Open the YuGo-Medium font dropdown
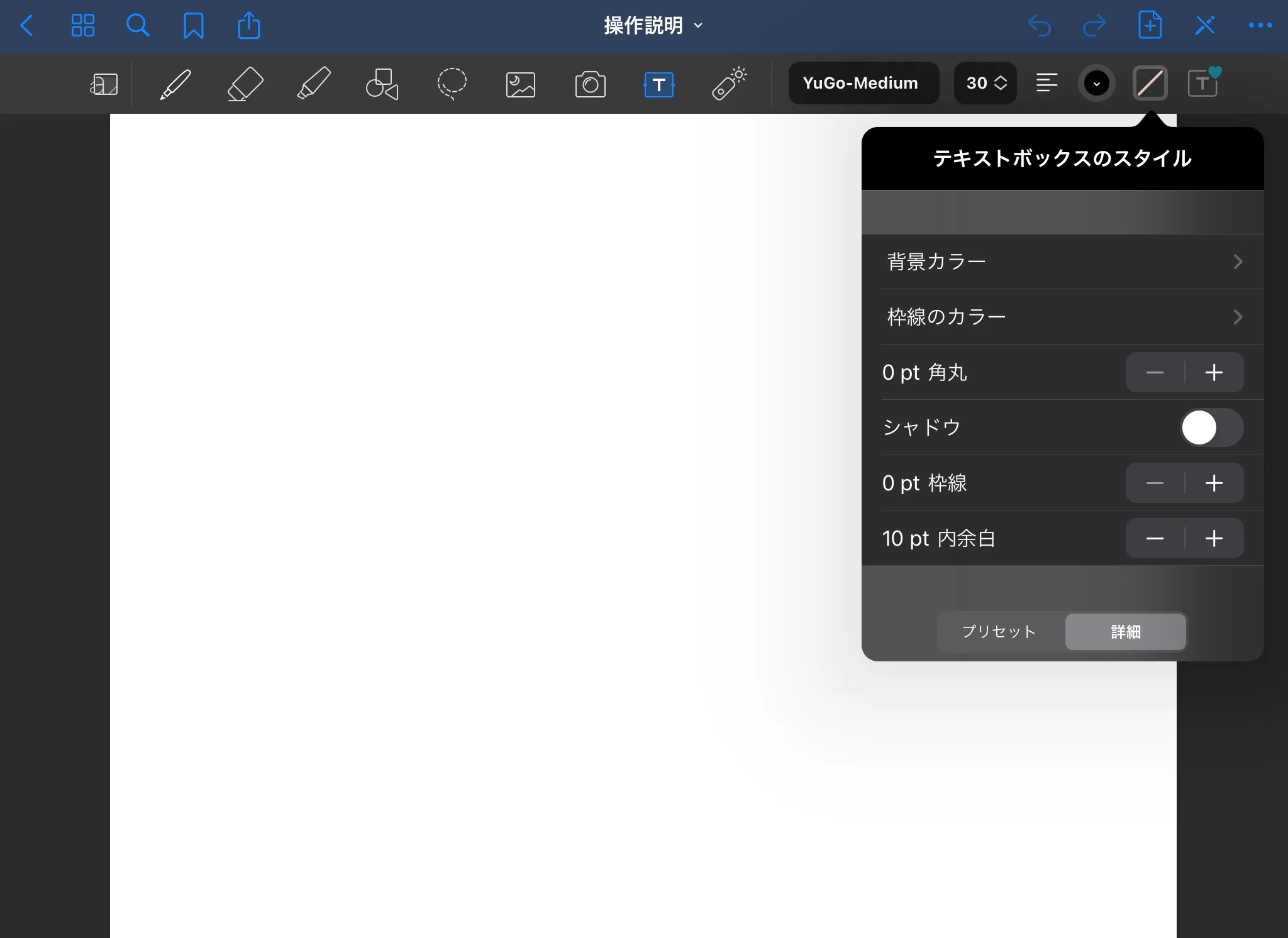 click(x=863, y=83)
